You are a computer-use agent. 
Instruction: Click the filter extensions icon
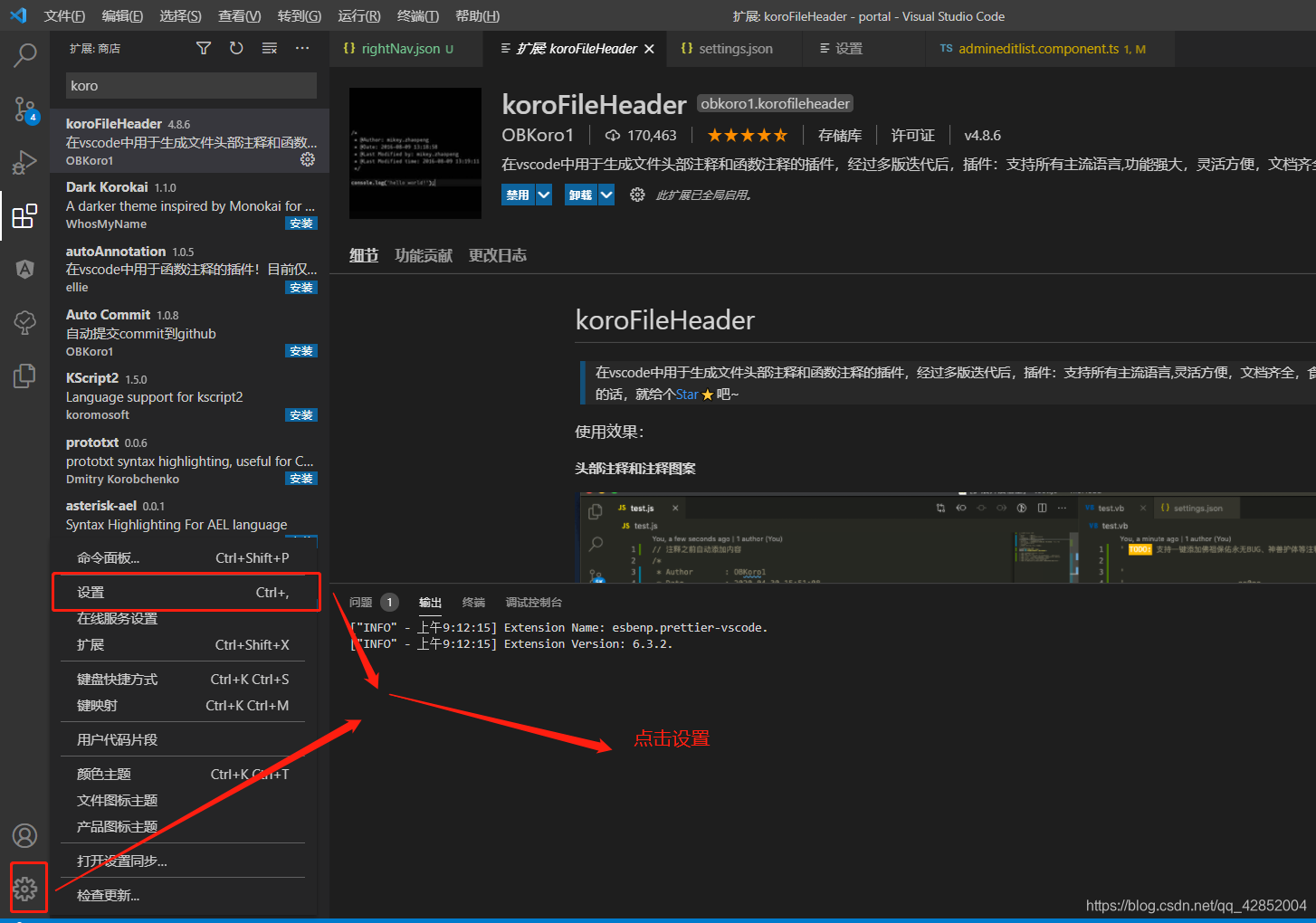(204, 48)
